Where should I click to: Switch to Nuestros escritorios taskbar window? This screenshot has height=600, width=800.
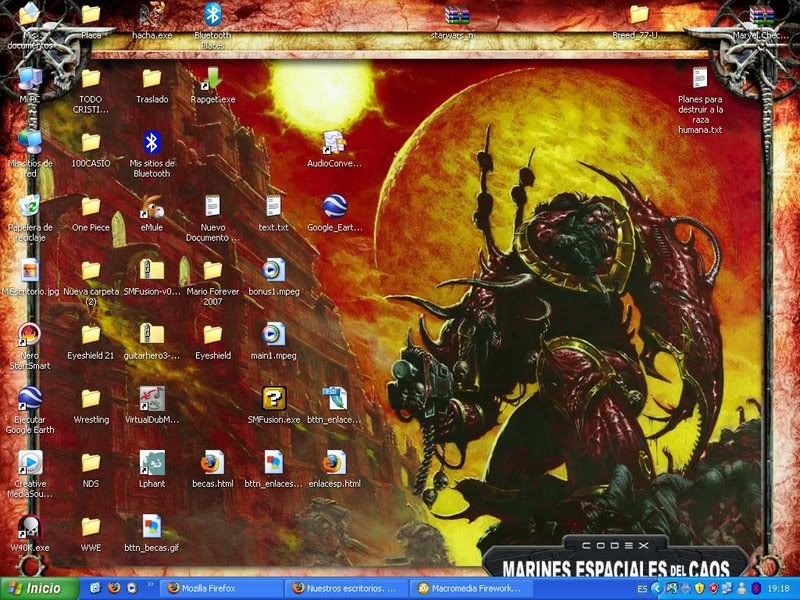(x=346, y=589)
